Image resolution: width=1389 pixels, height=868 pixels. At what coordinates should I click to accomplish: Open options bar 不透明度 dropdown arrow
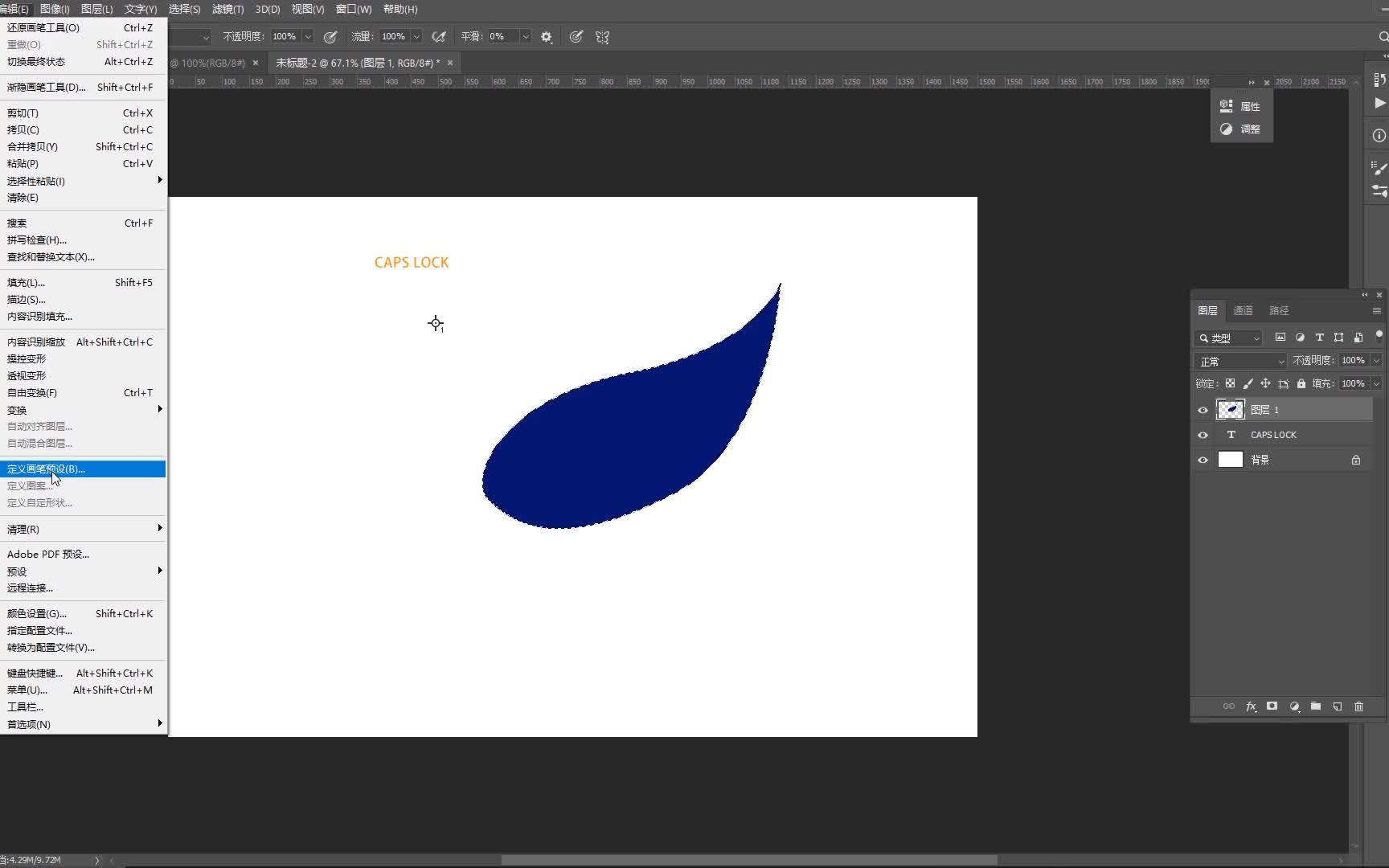pyautogui.click(x=307, y=37)
